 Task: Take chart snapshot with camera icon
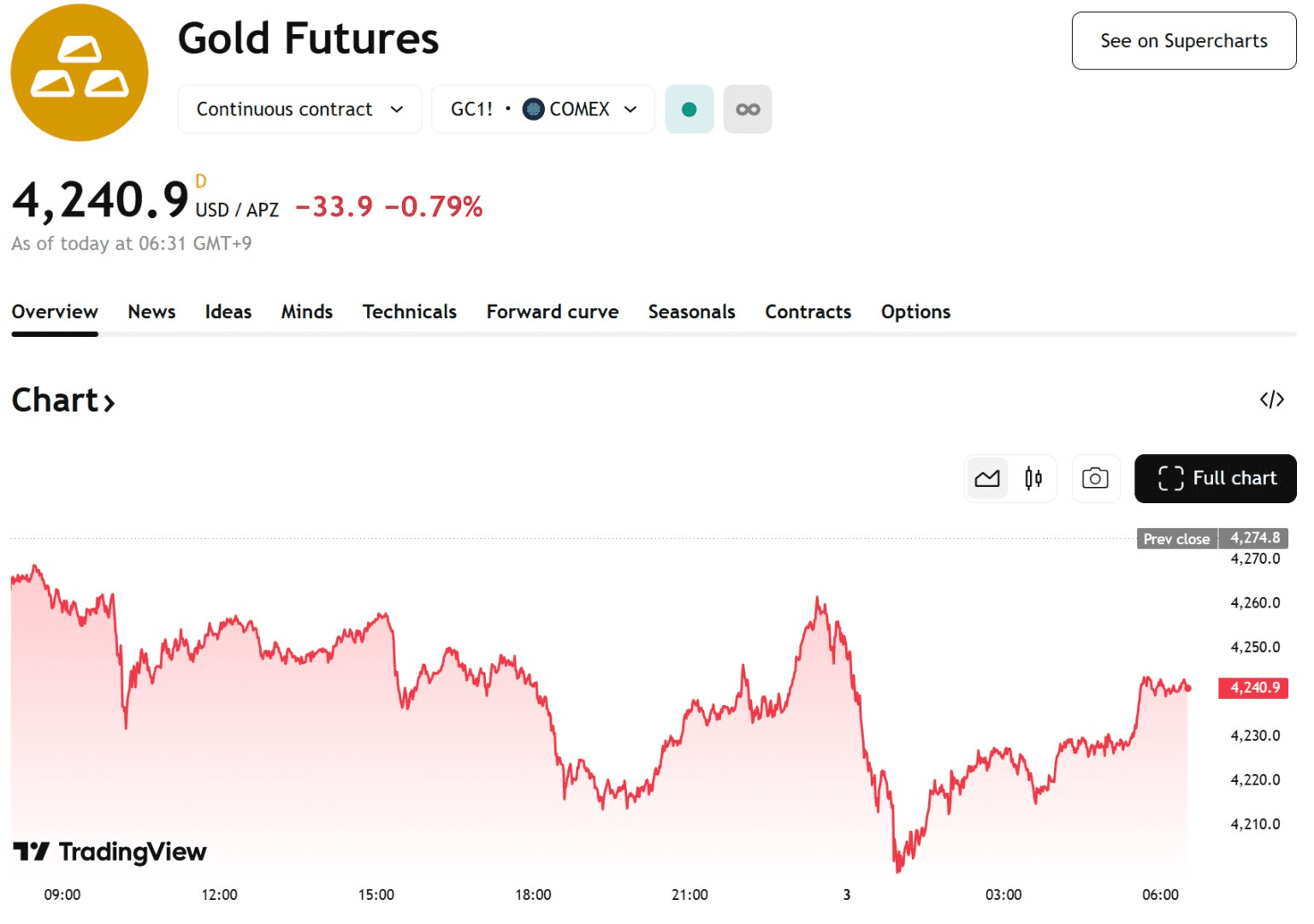click(x=1095, y=478)
